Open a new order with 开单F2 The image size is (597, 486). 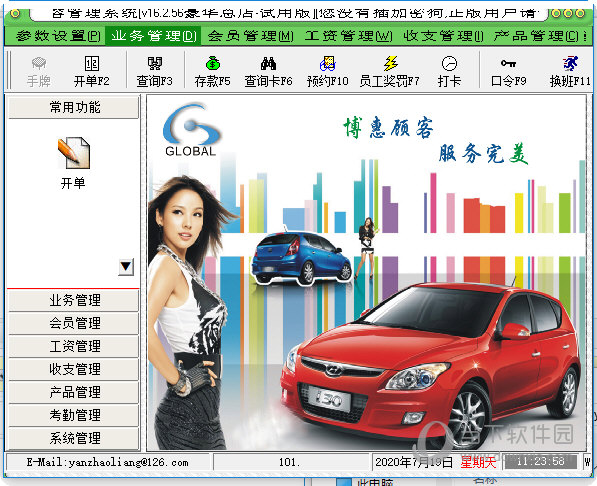tap(91, 71)
